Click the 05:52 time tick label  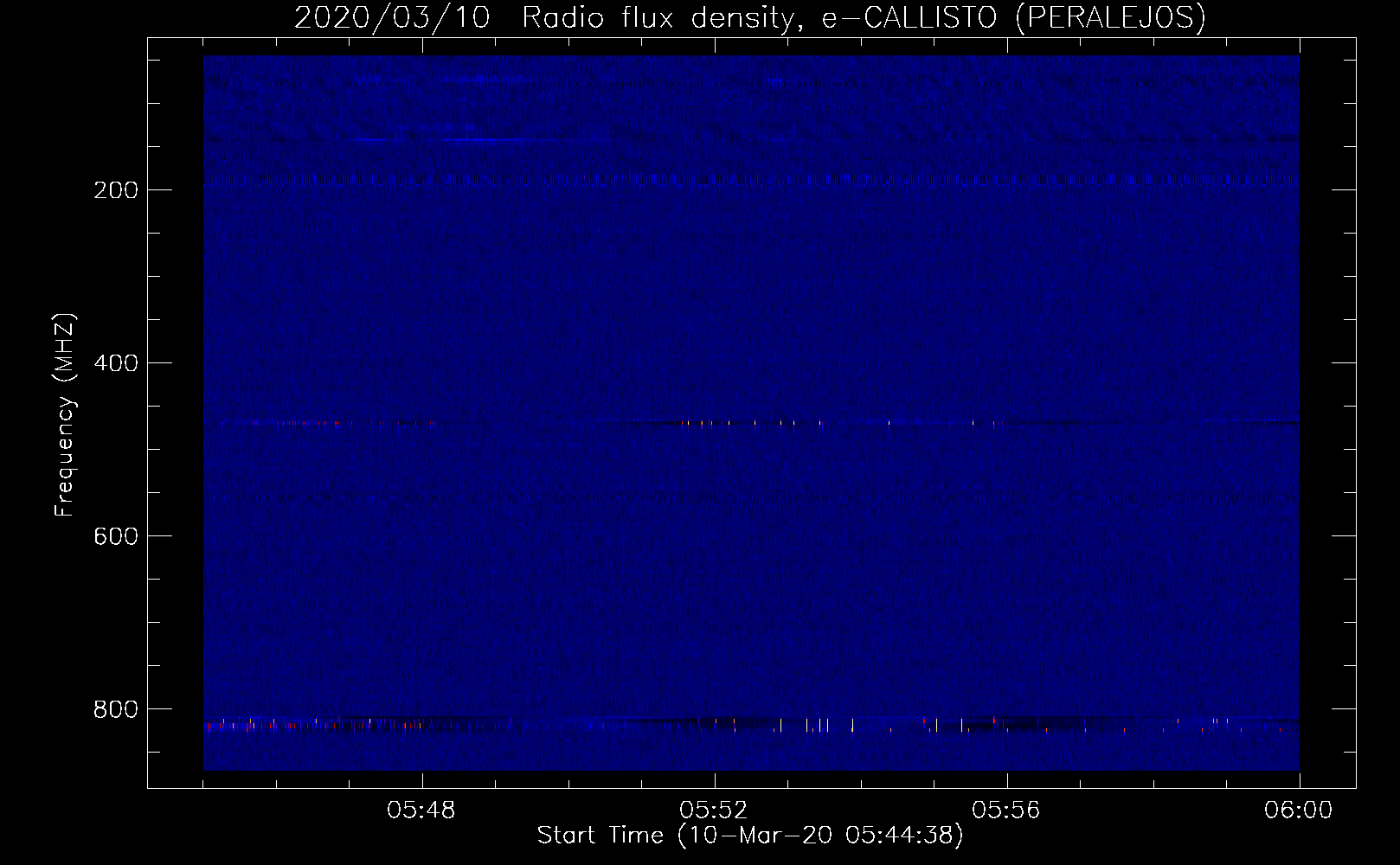pos(715,811)
